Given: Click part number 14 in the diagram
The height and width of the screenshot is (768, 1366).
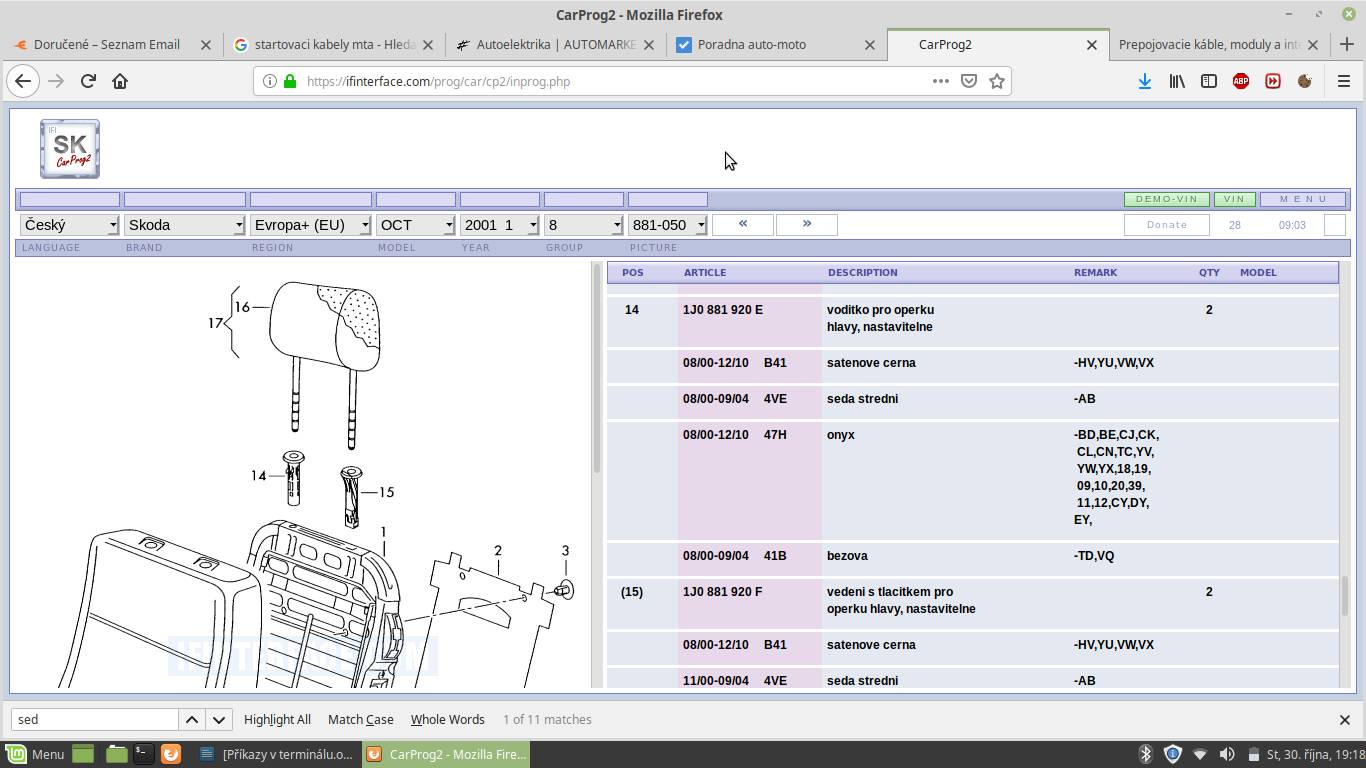Looking at the screenshot, I should point(258,475).
